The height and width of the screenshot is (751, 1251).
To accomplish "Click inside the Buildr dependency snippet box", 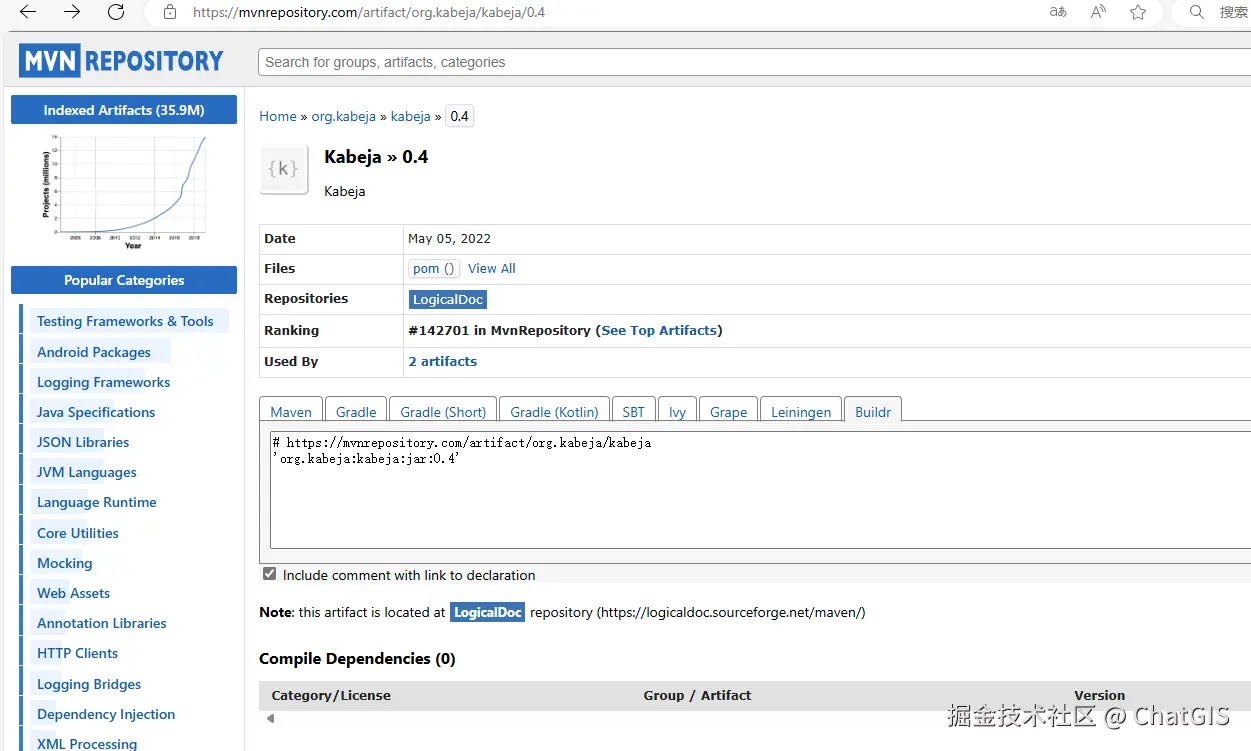I will 760,490.
